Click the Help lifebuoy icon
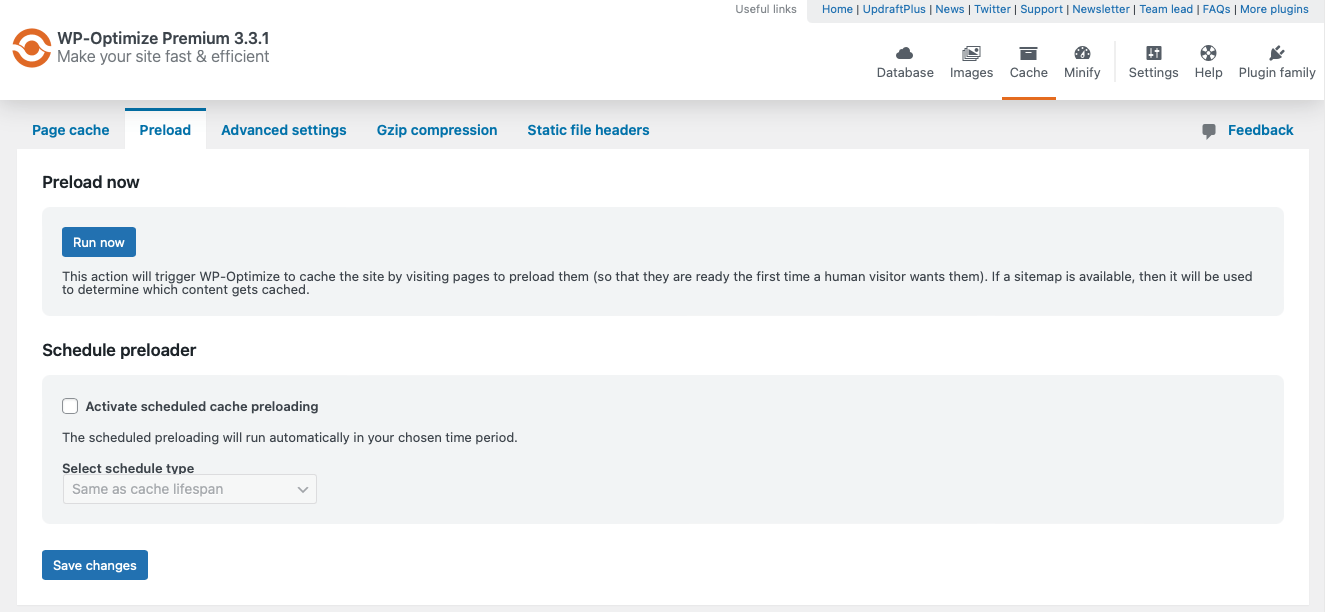The width and height of the screenshot is (1325, 612). click(x=1208, y=53)
